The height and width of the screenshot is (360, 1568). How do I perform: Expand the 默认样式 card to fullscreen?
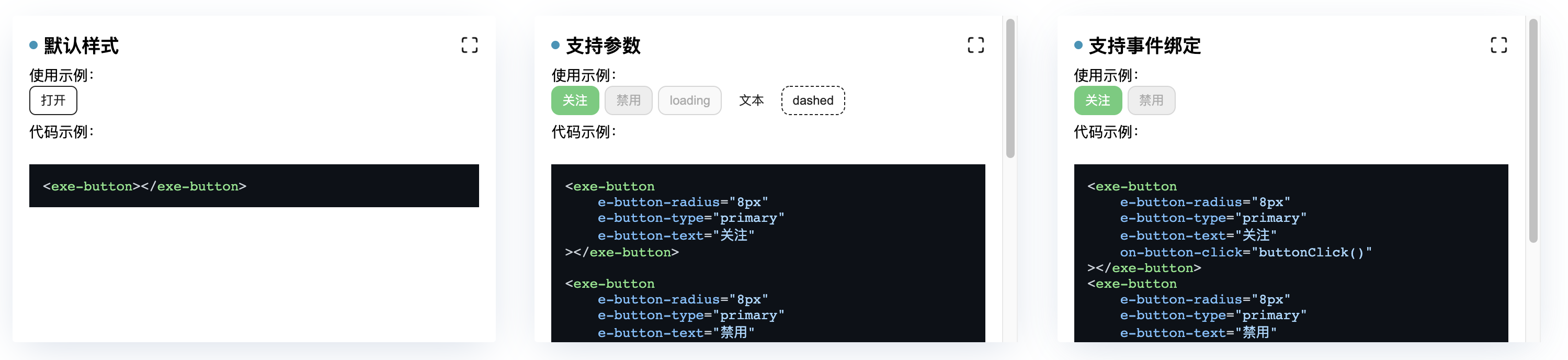[469, 45]
